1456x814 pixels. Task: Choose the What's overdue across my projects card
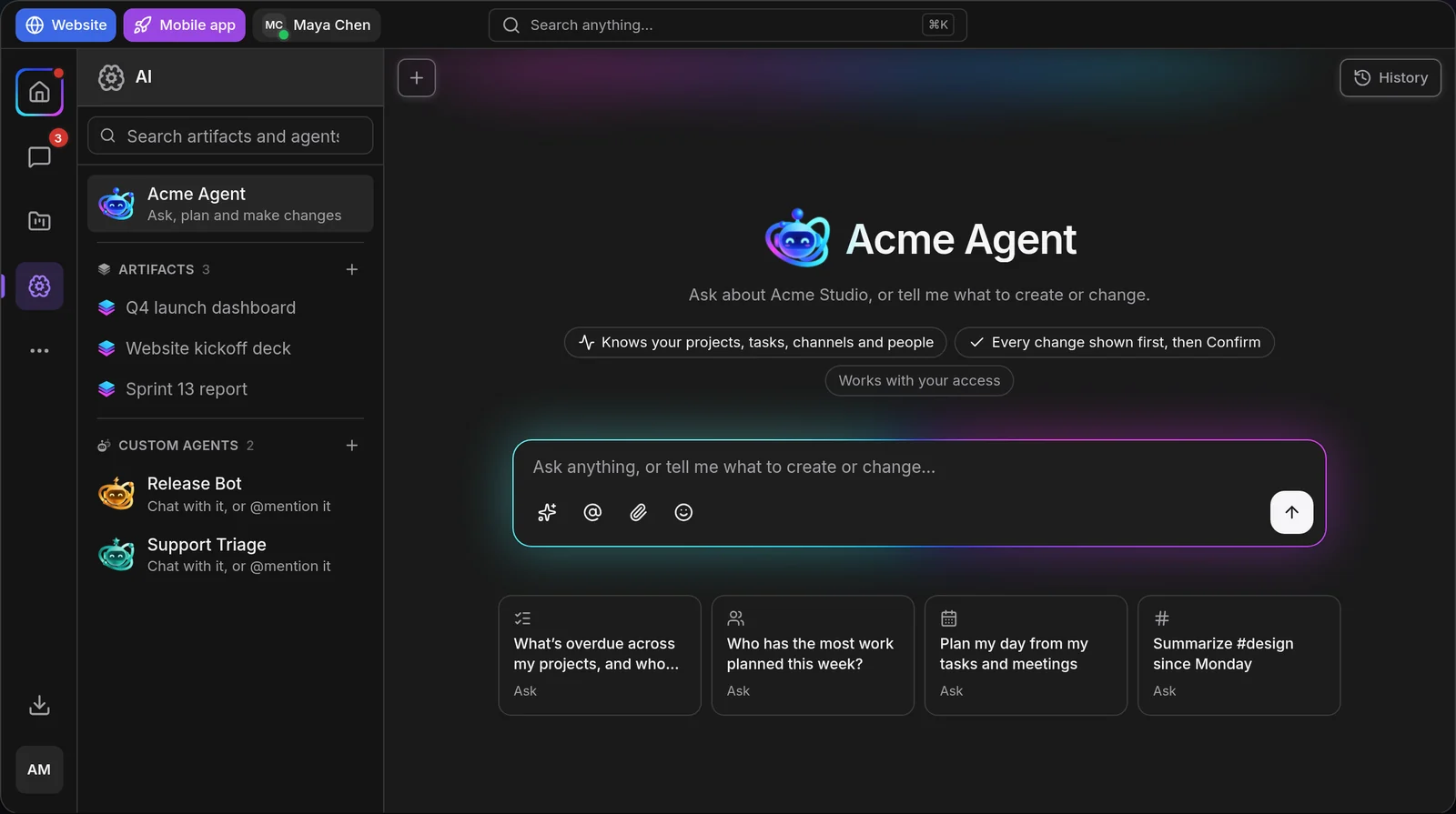point(600,655)
